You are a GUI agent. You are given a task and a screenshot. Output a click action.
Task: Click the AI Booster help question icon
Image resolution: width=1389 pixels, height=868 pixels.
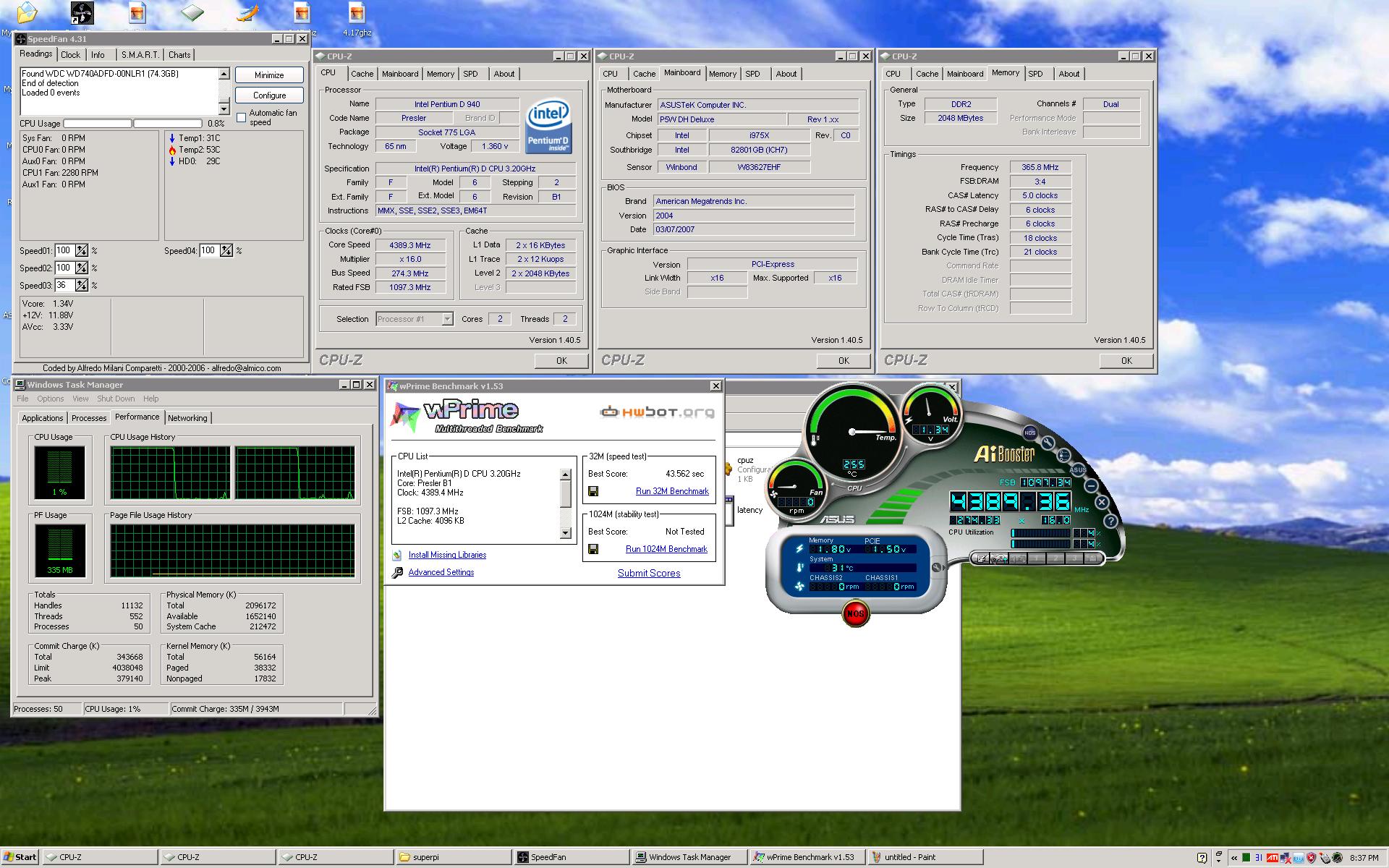tap(1110, 521)
